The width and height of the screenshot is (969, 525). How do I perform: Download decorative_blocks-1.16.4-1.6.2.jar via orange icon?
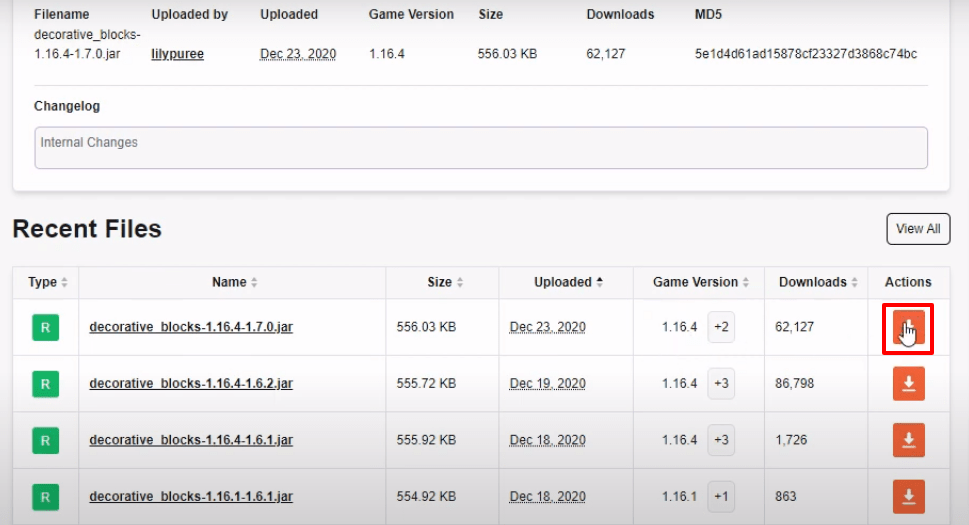coord(908,384)
